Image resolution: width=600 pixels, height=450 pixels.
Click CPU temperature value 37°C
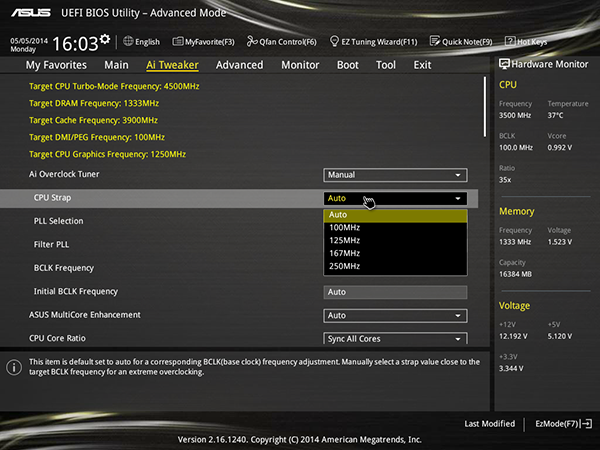tap(555, 115)
